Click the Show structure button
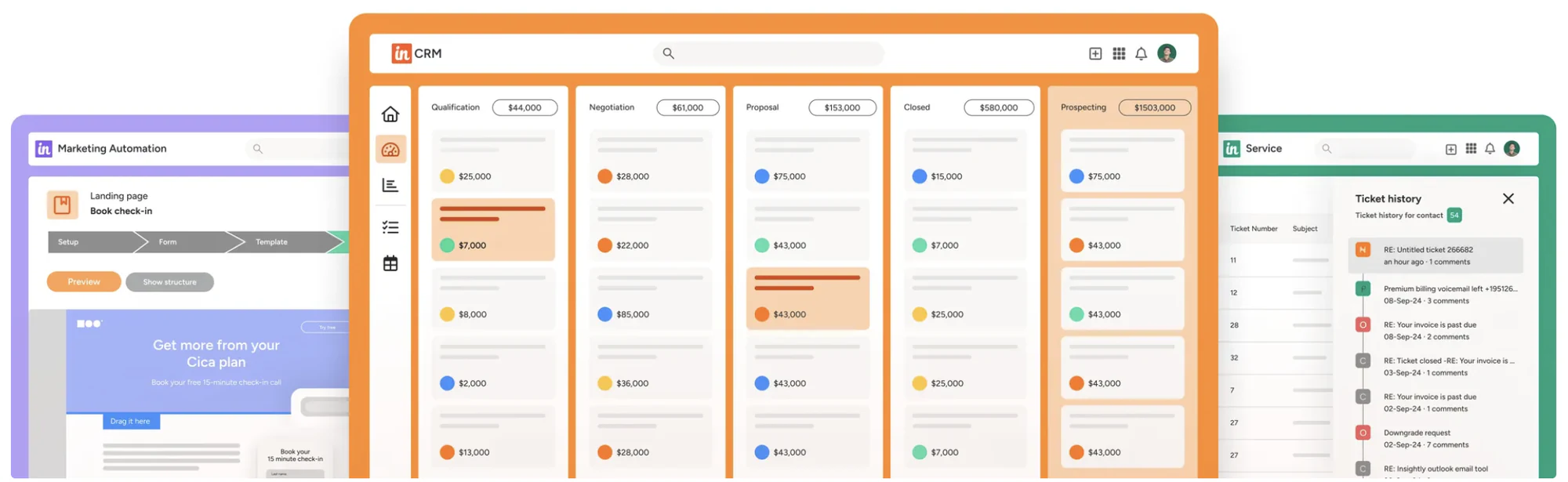The height and width of the screenshot is (482, 1568). 169,281
